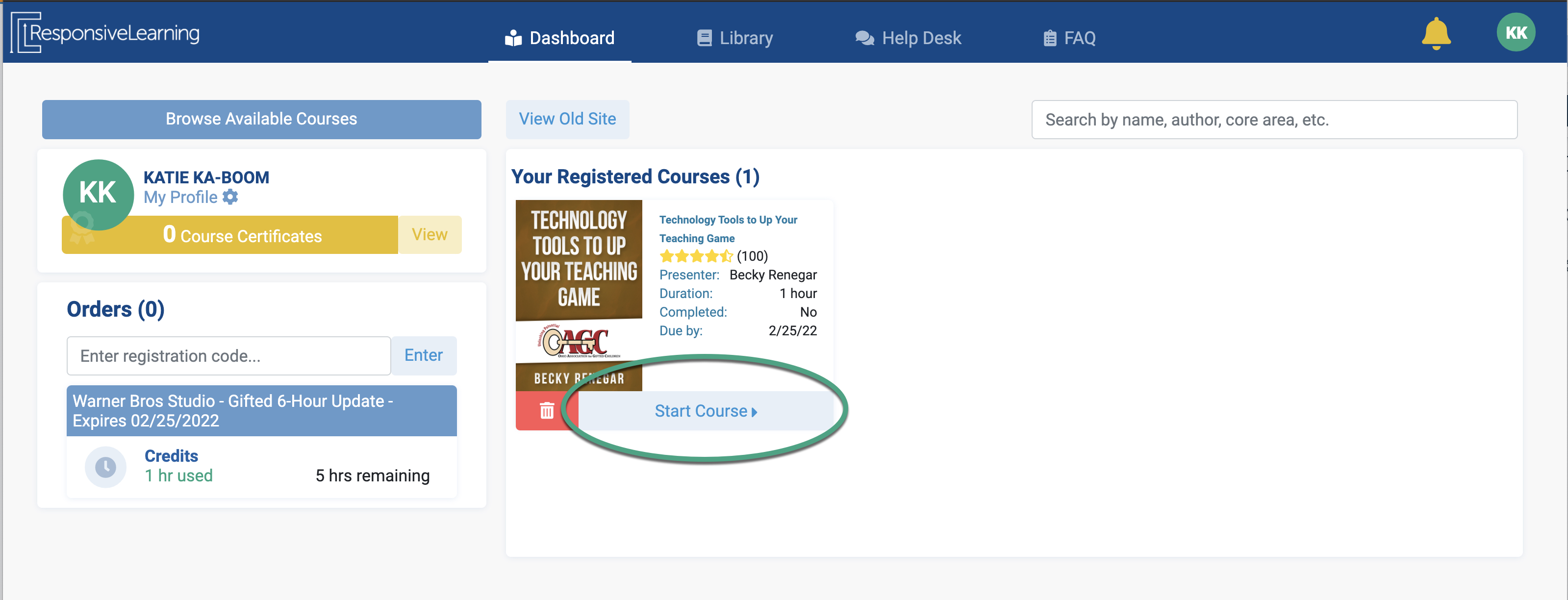The image size is (1568, 600).
Task: Click the trash icon to remove course
Action: coord(546,411)
